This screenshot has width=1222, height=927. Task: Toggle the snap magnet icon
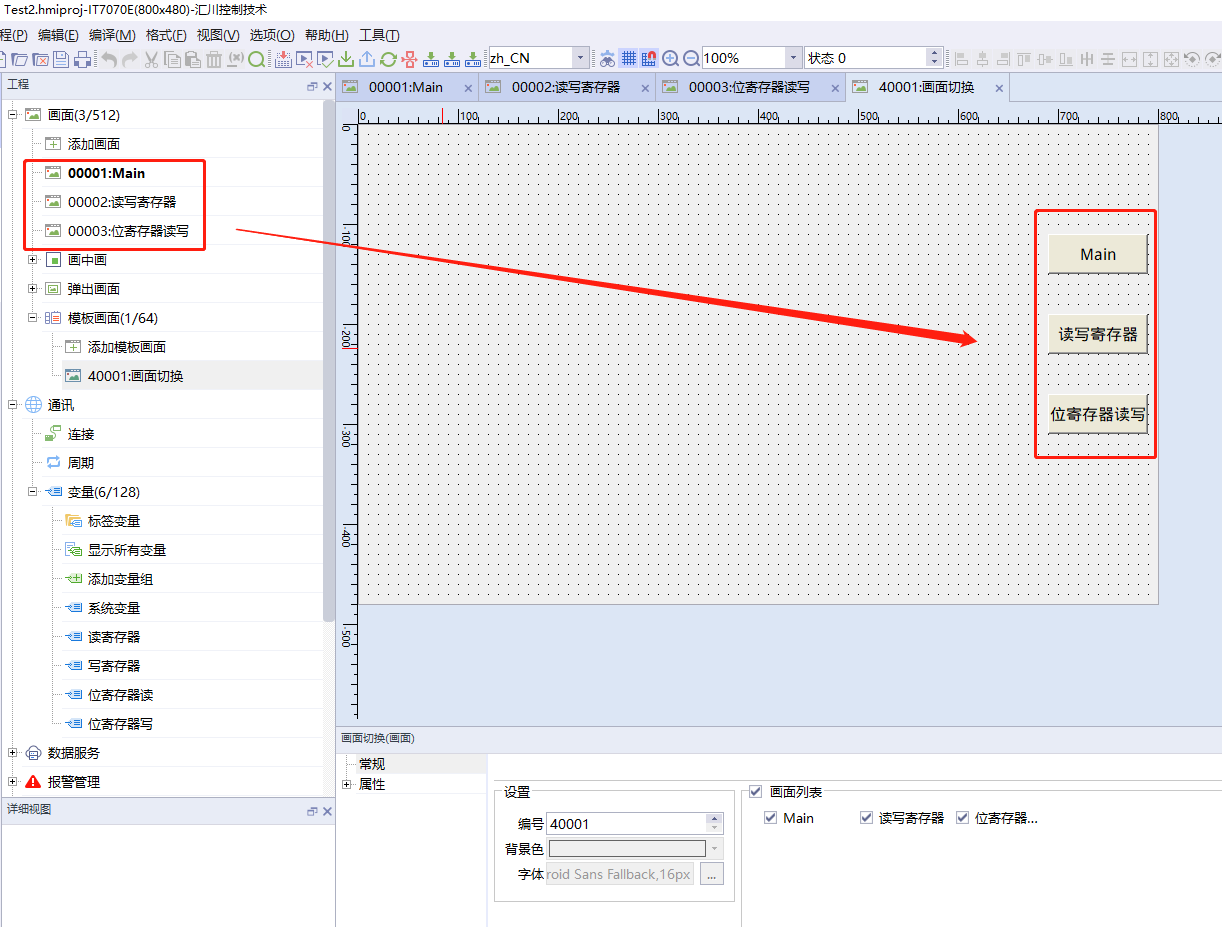tap(649, 59)
